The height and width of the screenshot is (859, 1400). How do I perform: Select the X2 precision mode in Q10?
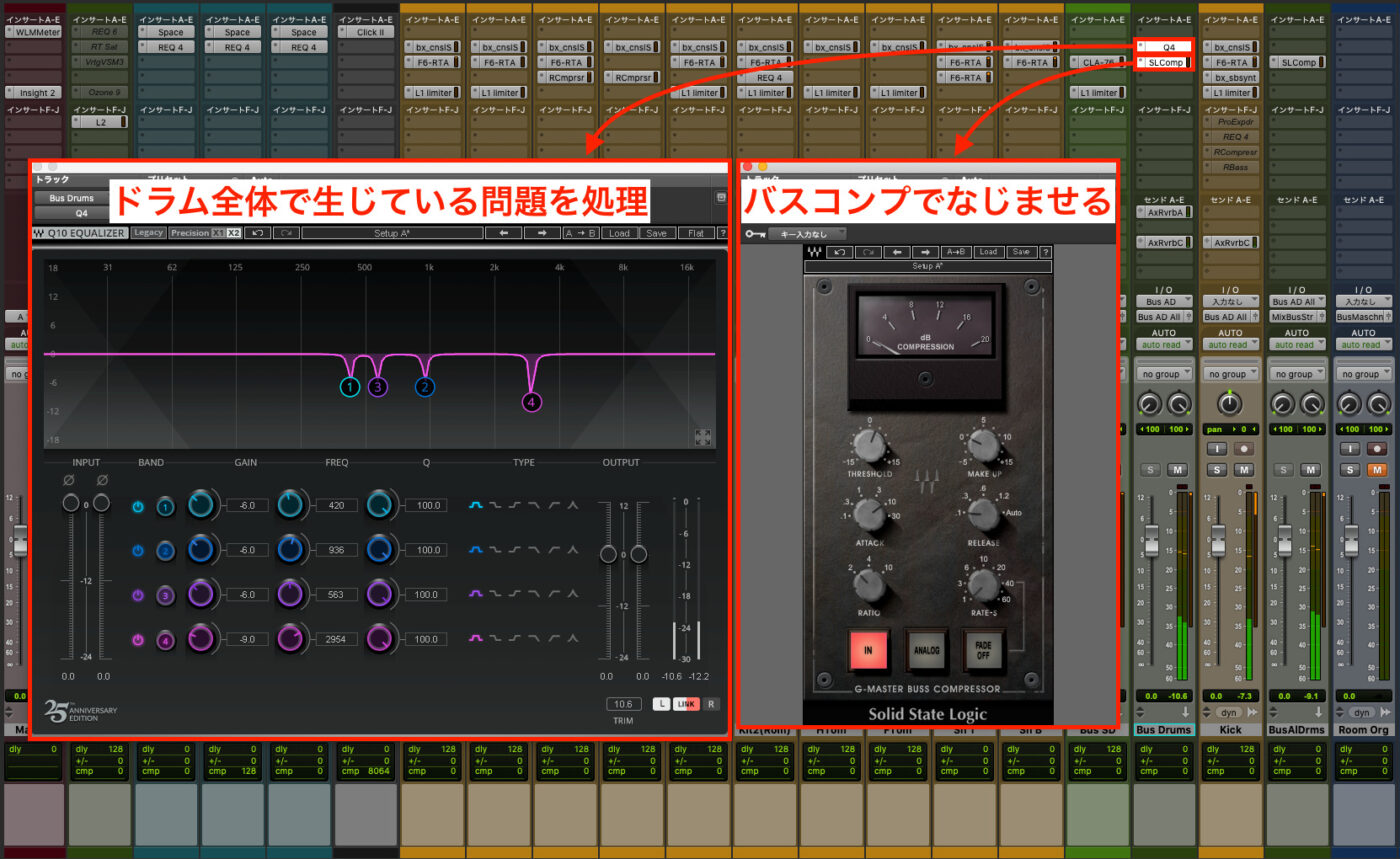pyautogui.click(x=232, y=232)
